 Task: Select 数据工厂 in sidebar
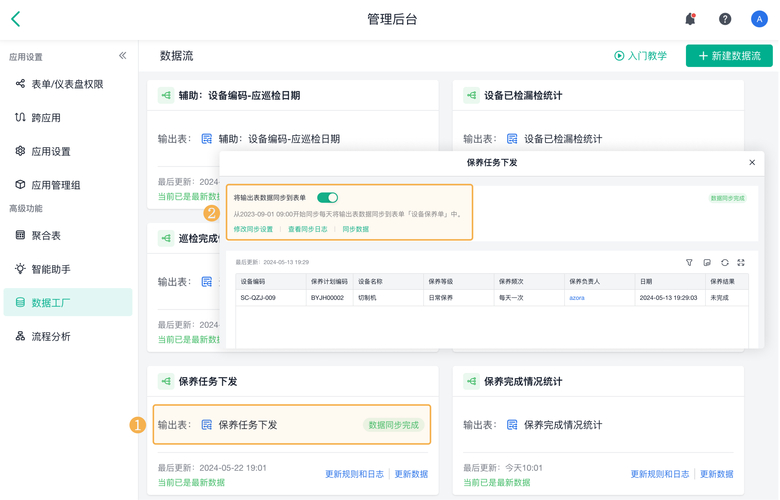[68, 302]
